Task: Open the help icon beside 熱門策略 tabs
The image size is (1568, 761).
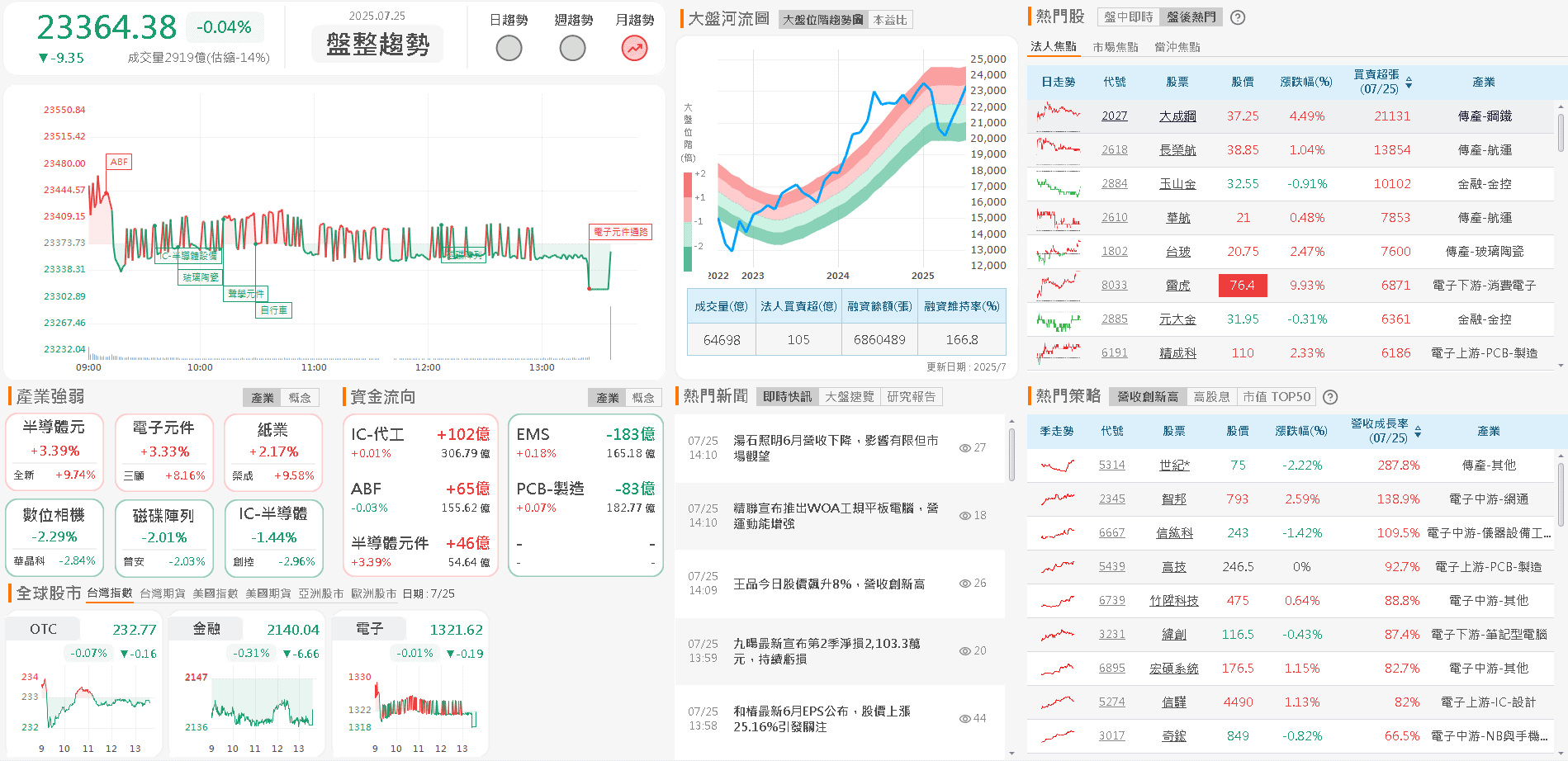Action: (x=1330, y=397)
